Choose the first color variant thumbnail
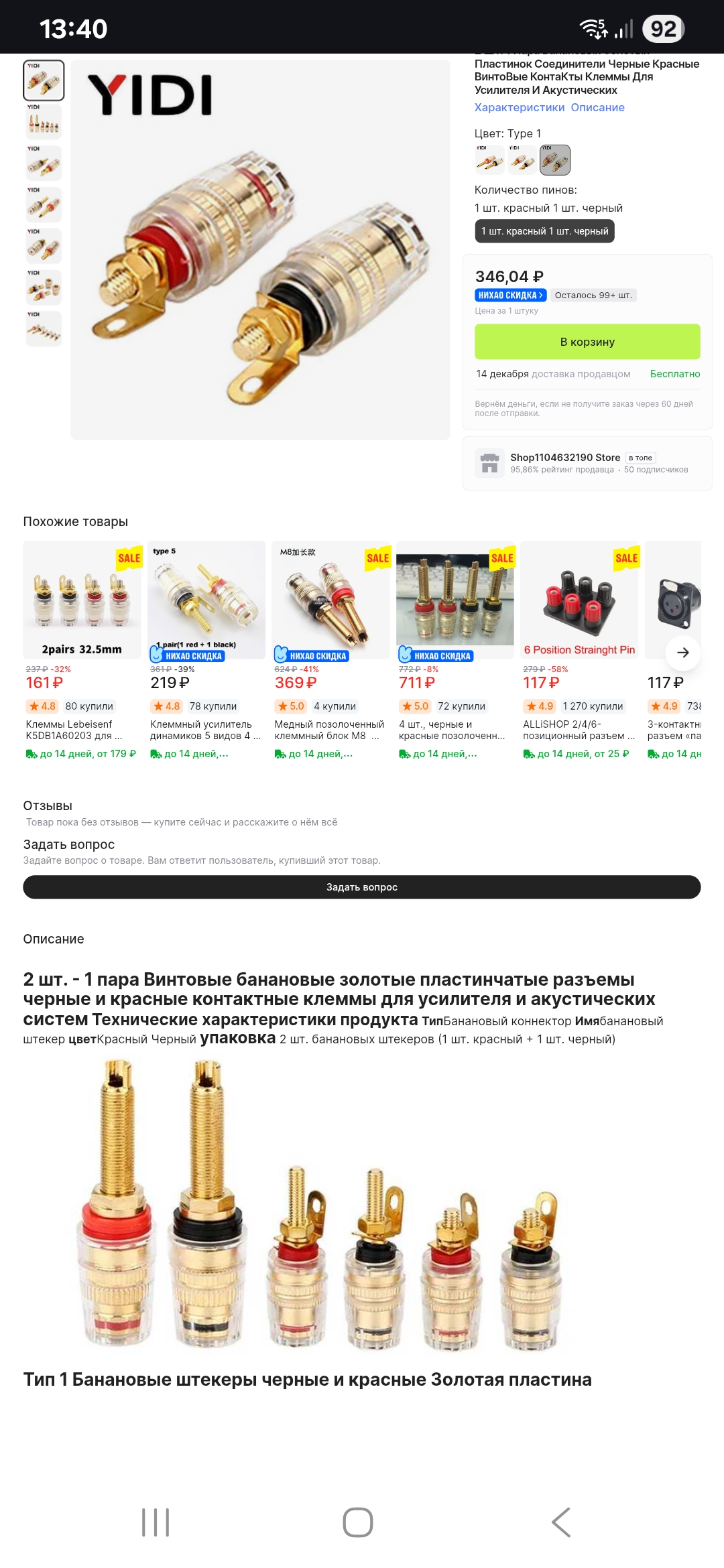This screenshot has height=1568, width=724. (489, 159)
